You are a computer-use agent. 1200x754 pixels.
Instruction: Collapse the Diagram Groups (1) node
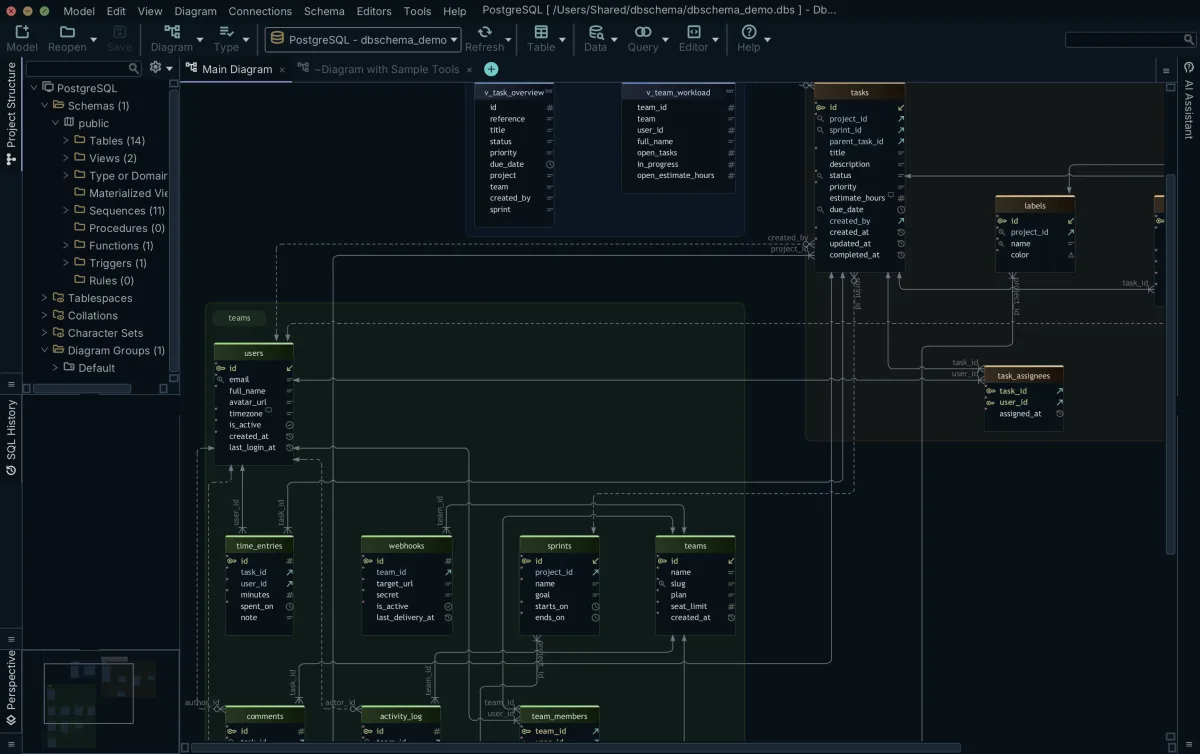pos(44,350)
